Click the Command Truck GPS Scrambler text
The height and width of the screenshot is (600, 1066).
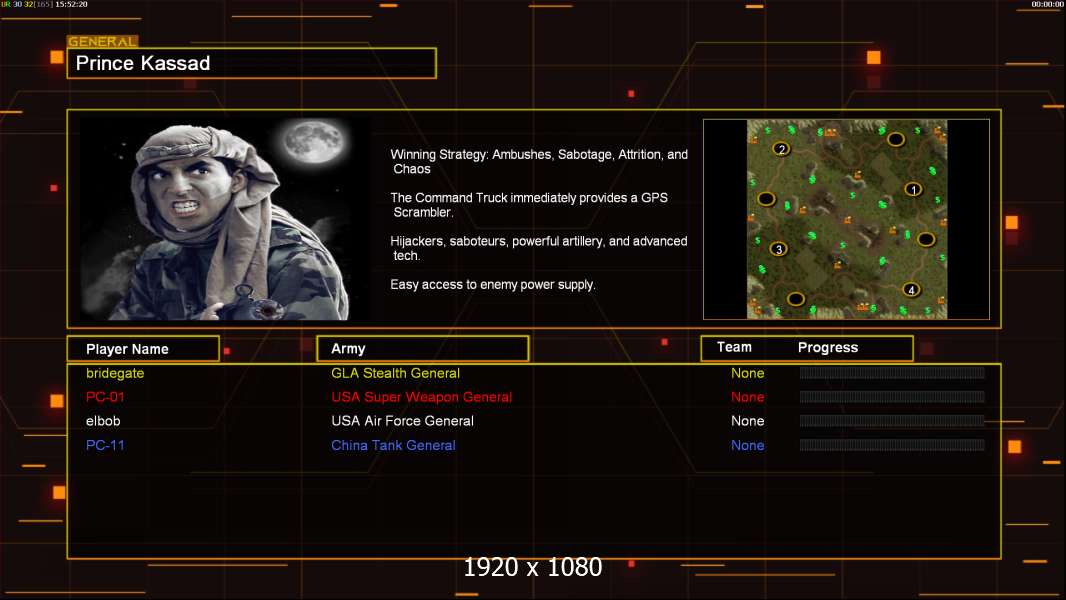pos(529,205)
